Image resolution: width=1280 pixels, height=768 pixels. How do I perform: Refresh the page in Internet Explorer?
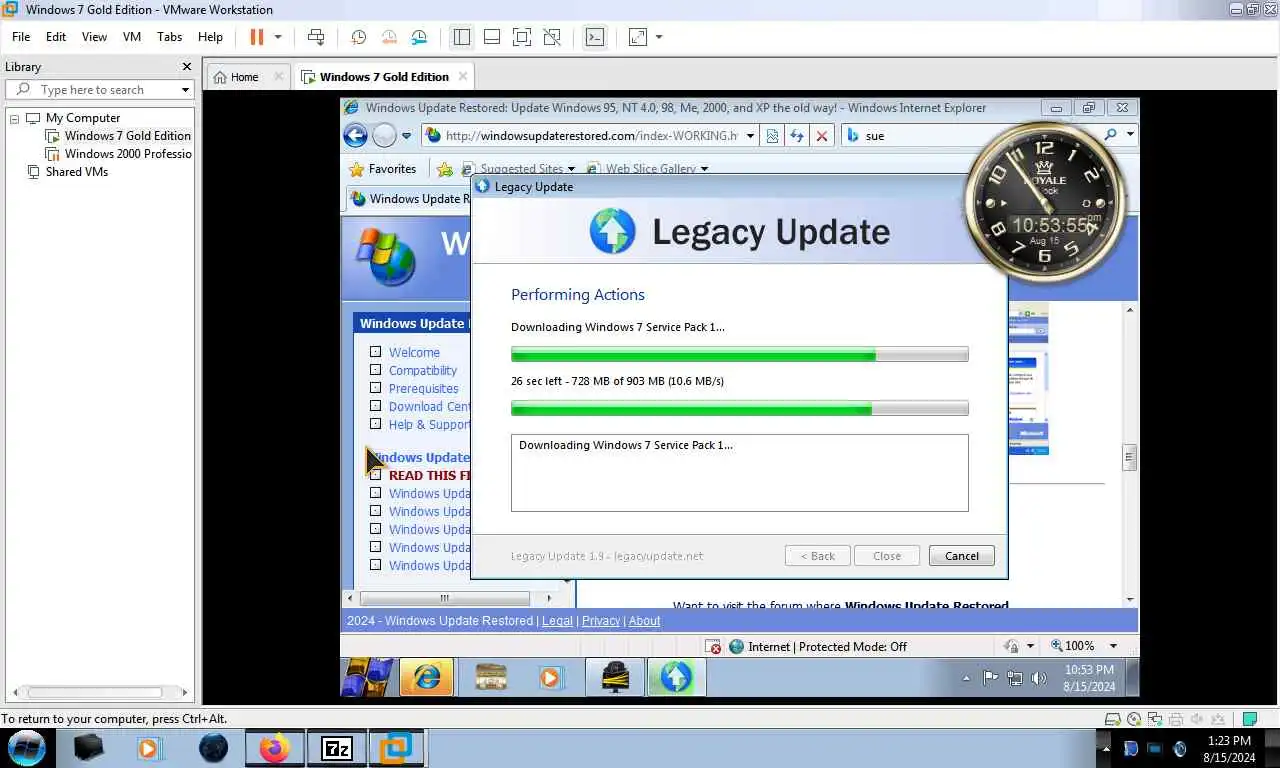tap(797, 135)
